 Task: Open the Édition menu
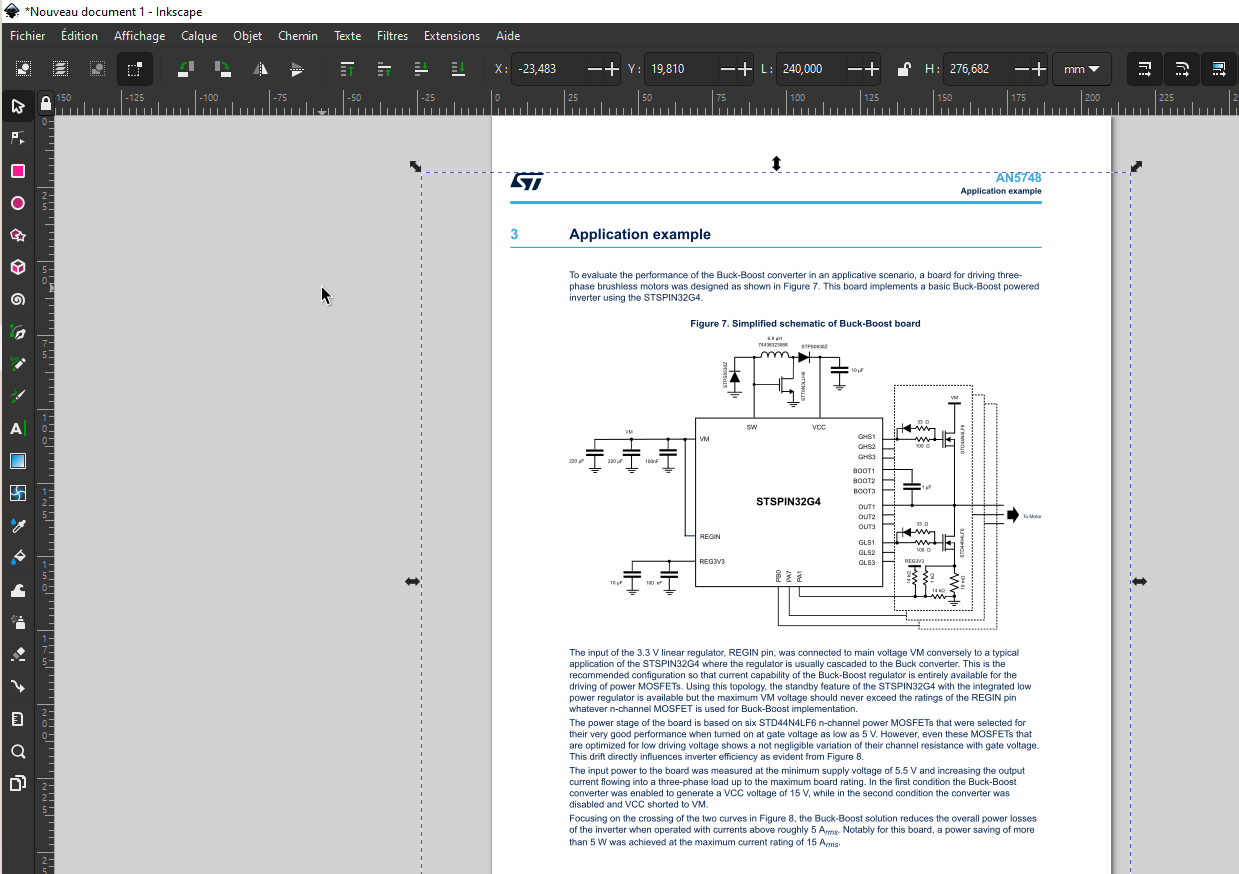[79, 36]
